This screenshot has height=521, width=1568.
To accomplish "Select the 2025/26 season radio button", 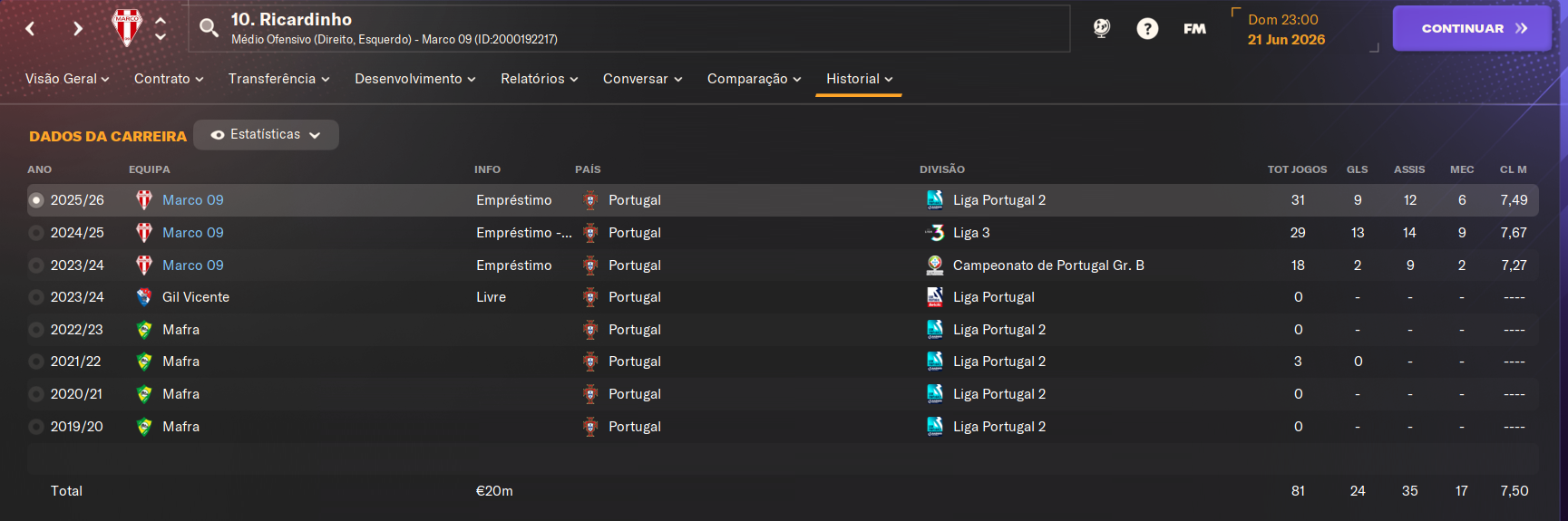I will coord(36,200).
